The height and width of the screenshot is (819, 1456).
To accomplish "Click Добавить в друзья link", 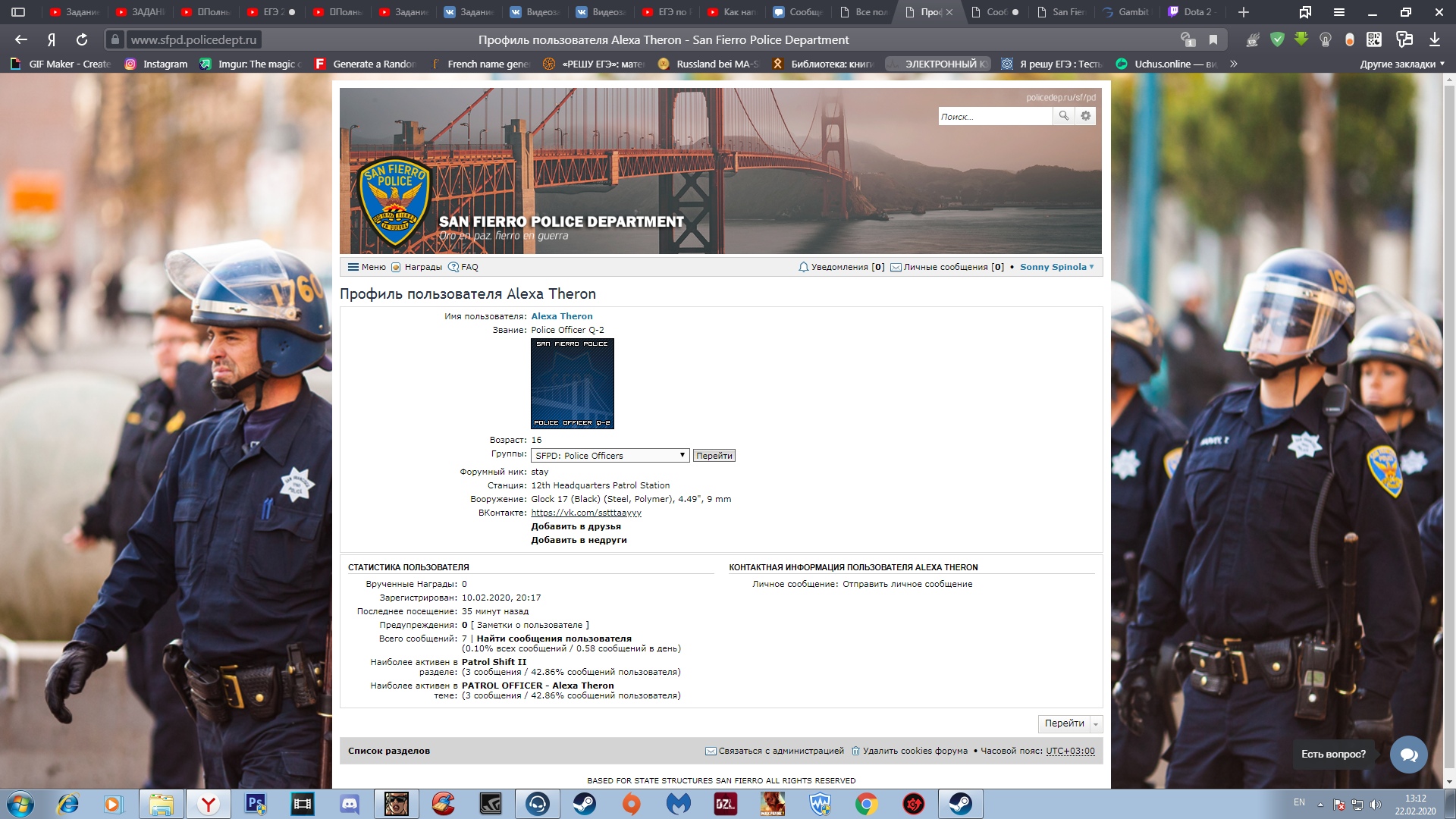I will [576, 526].
